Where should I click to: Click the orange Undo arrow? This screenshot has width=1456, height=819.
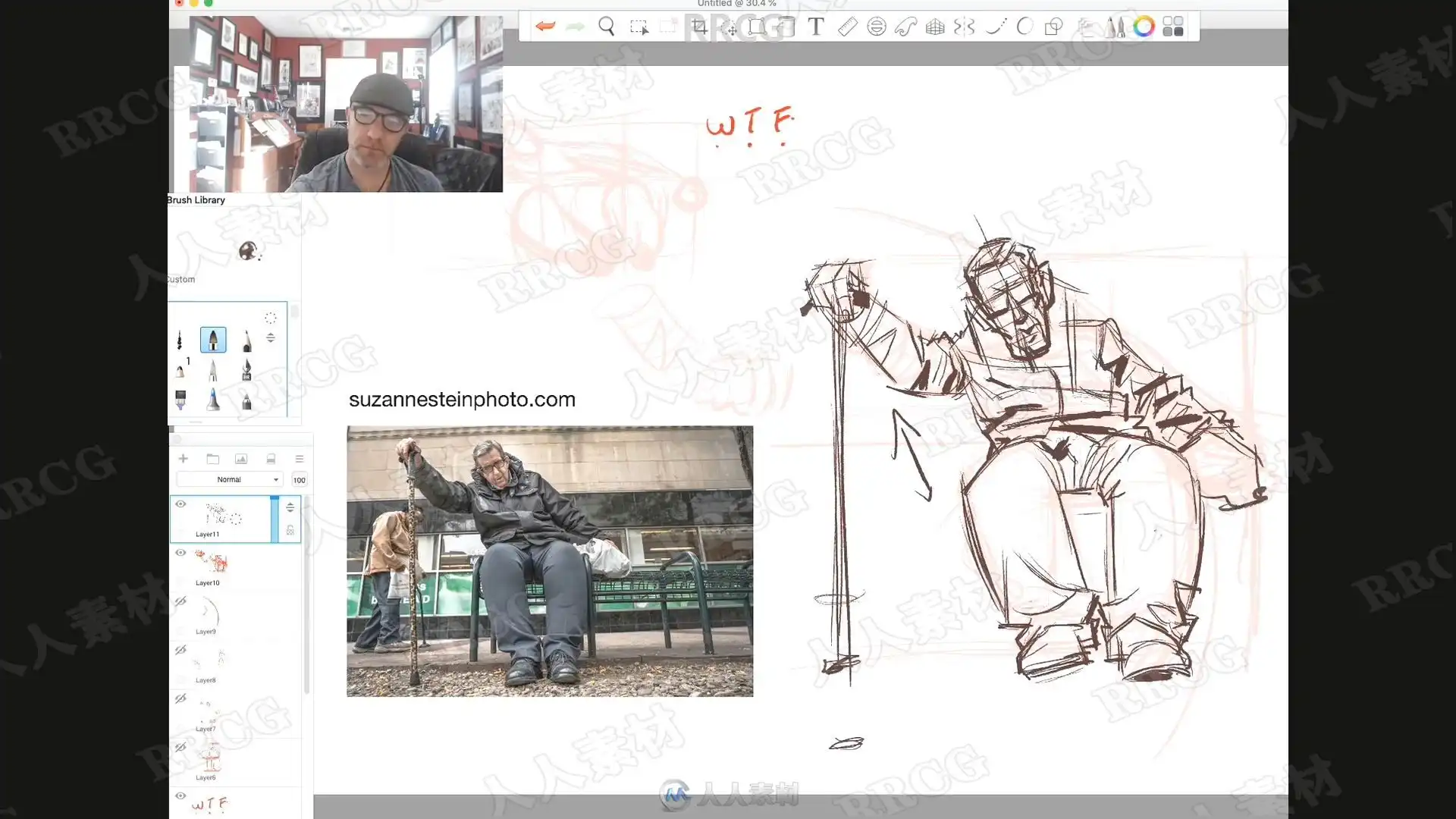(x=544, y=27)
